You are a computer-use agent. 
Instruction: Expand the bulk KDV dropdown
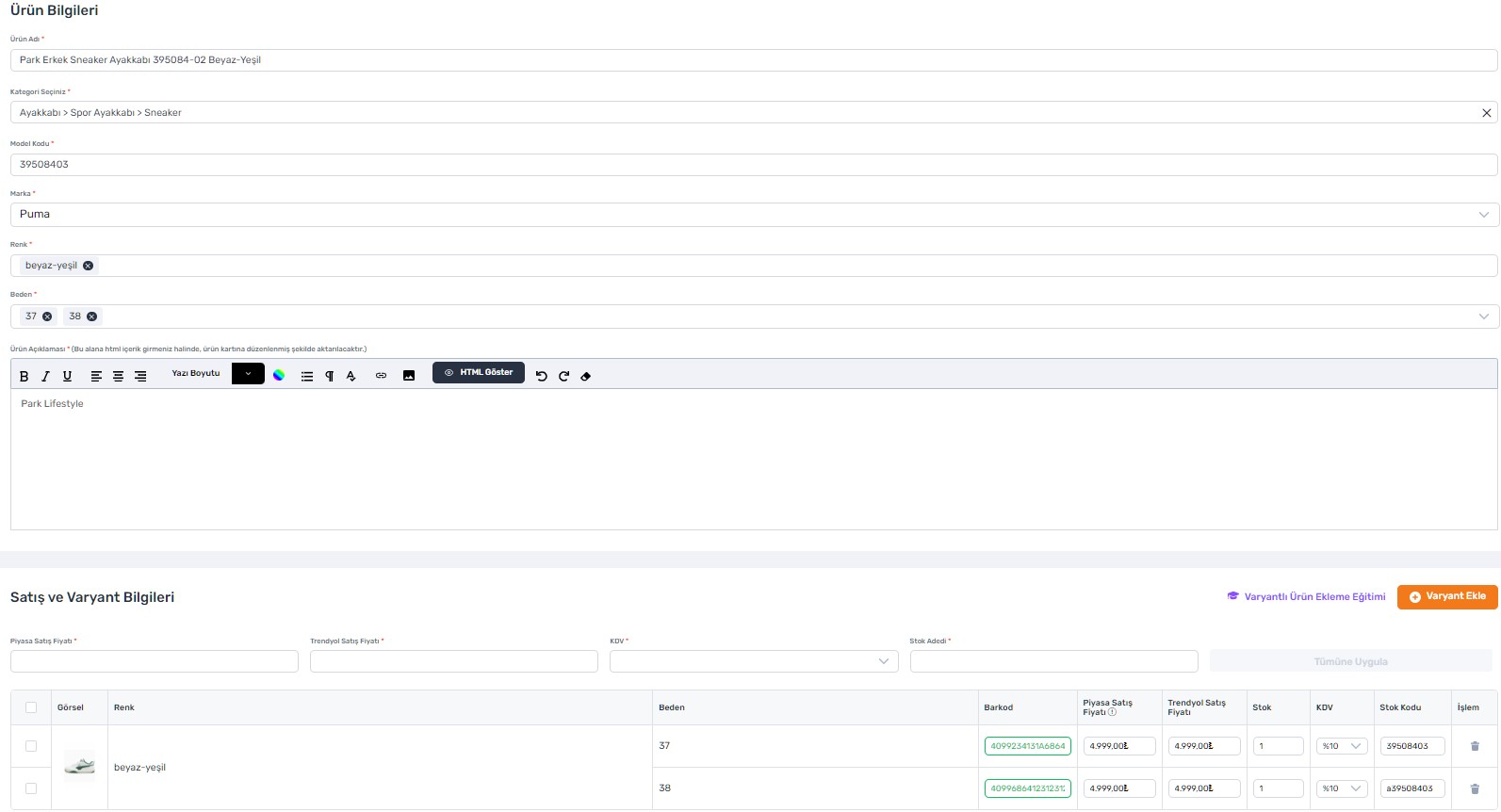[x=753, y=661]
